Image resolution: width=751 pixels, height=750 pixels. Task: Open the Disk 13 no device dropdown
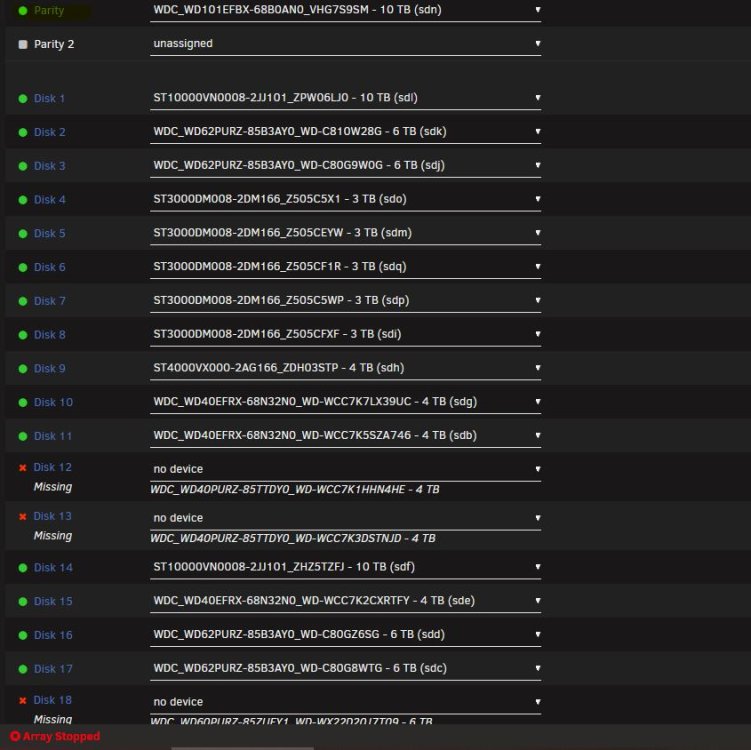[x=345, y=518]
